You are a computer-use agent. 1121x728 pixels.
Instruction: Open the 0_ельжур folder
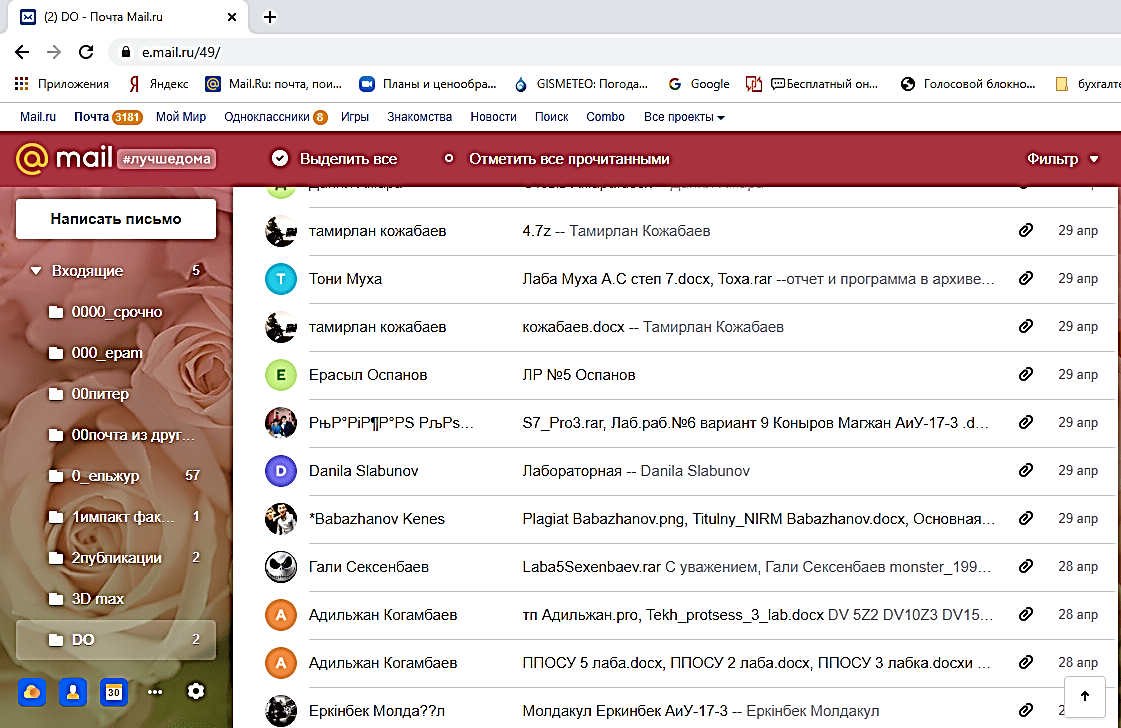click(x=116, y=476)
